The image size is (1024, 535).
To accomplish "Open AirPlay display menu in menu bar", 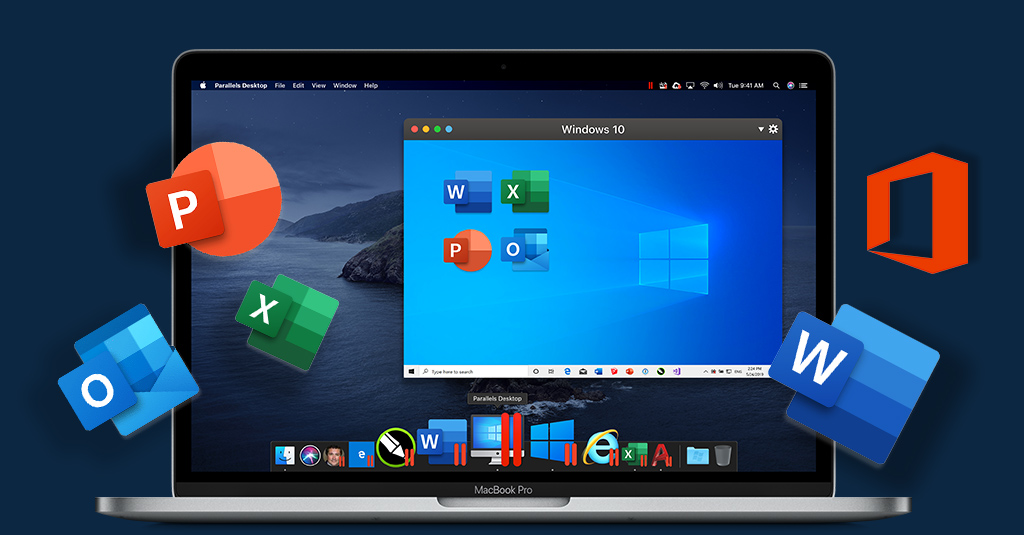I will [x=690, y=86].
